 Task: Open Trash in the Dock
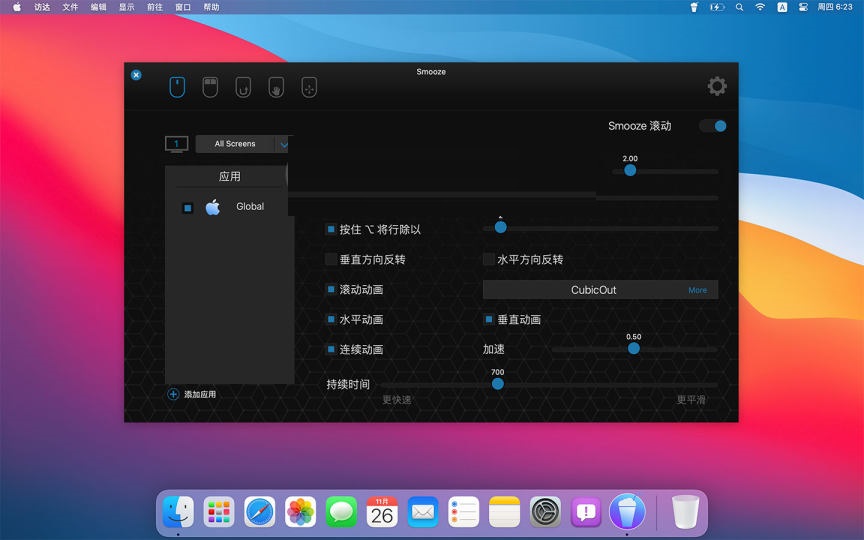pos(685,512)
